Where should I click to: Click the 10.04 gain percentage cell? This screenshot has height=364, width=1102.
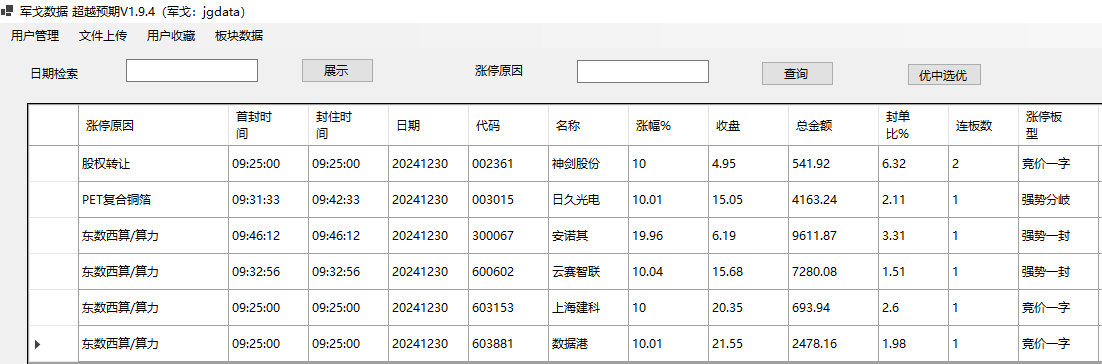tap(669, 271)
